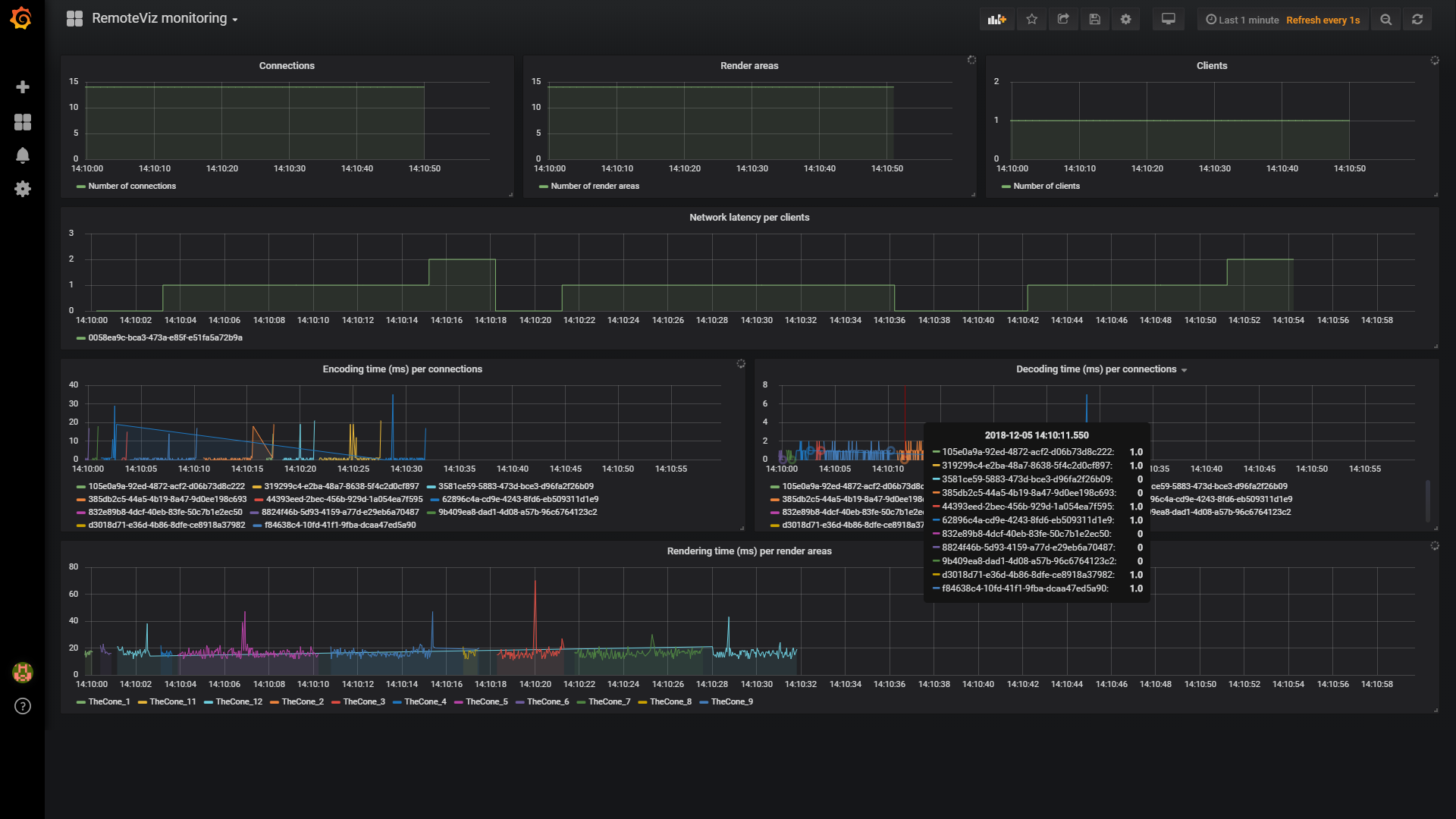
Task: Refresh dashboard using refresh icon
Action: (1417, 20)
